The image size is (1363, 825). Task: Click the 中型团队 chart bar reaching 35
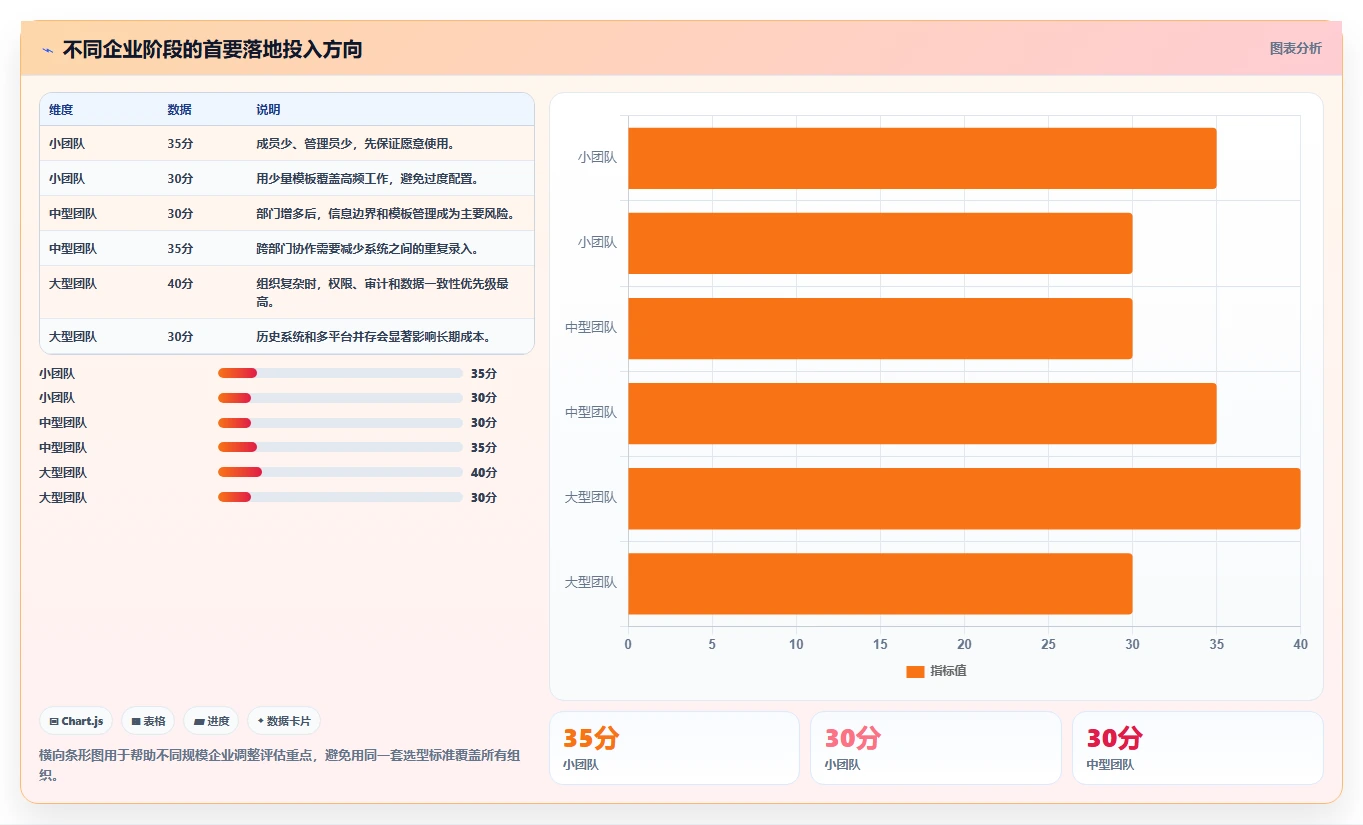(922, 413)
